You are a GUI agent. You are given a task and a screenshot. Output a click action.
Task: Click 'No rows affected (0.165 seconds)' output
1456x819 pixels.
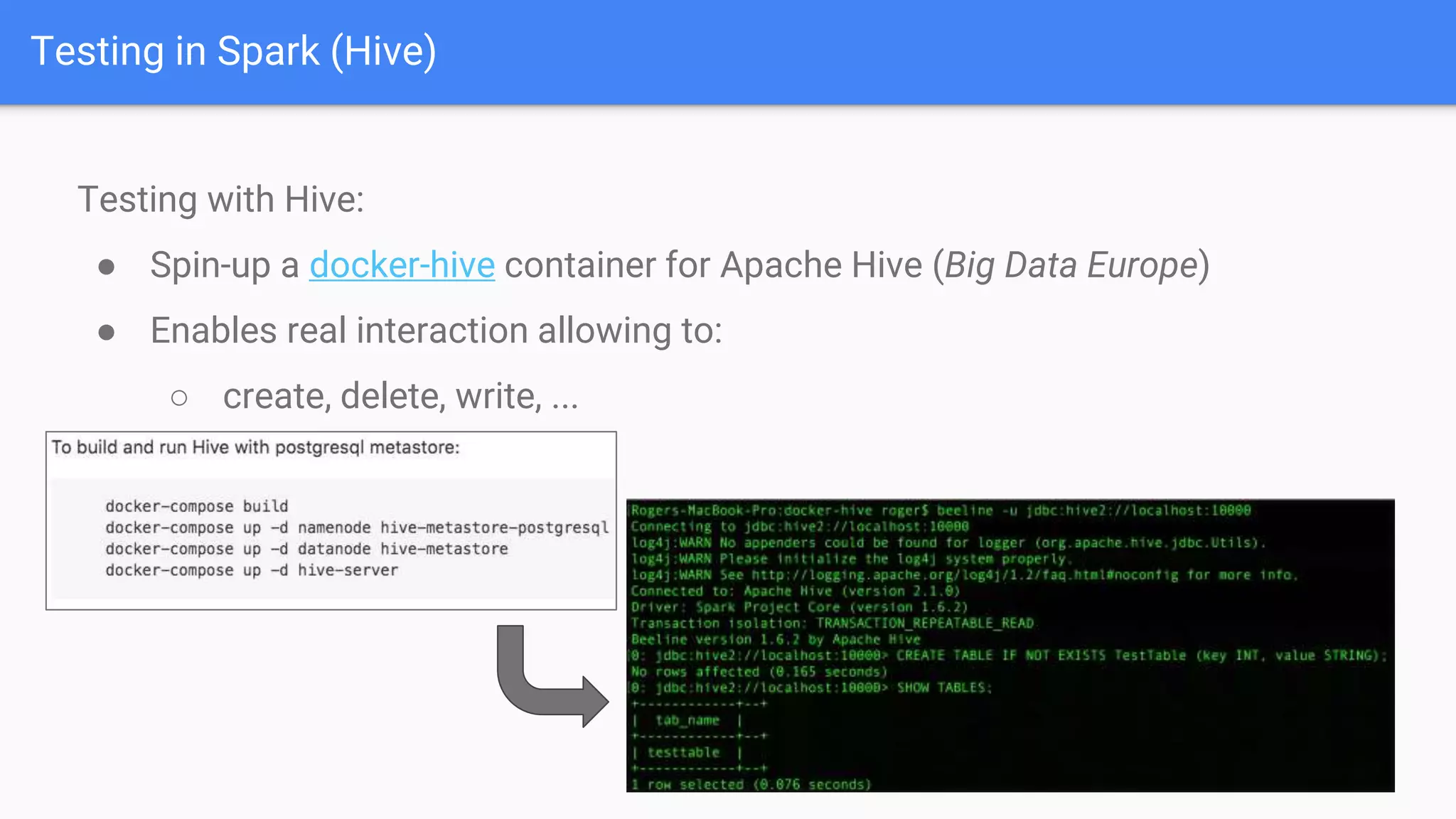click(759, 672)
